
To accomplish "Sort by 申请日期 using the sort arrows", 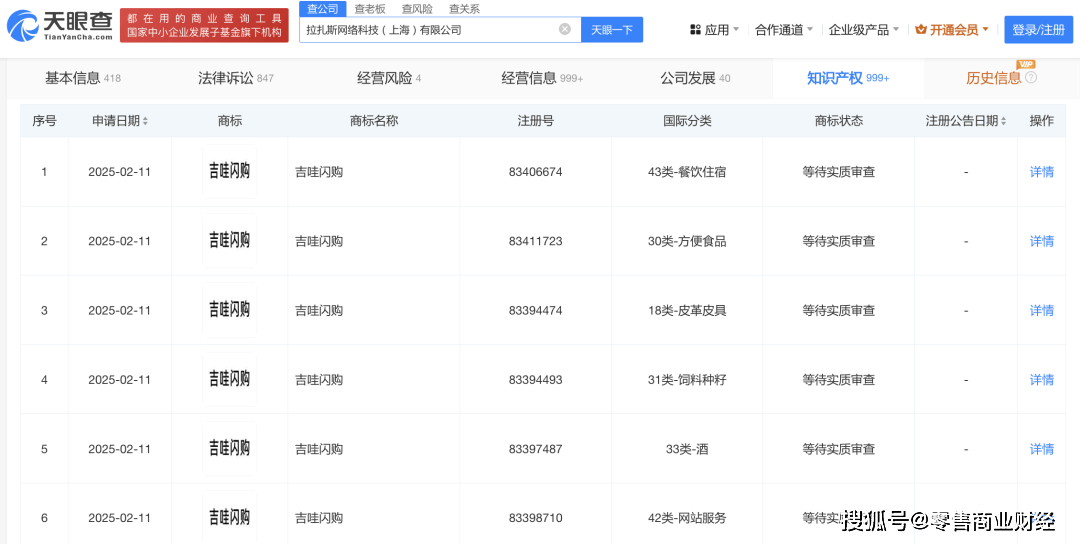I will [145, 121].
